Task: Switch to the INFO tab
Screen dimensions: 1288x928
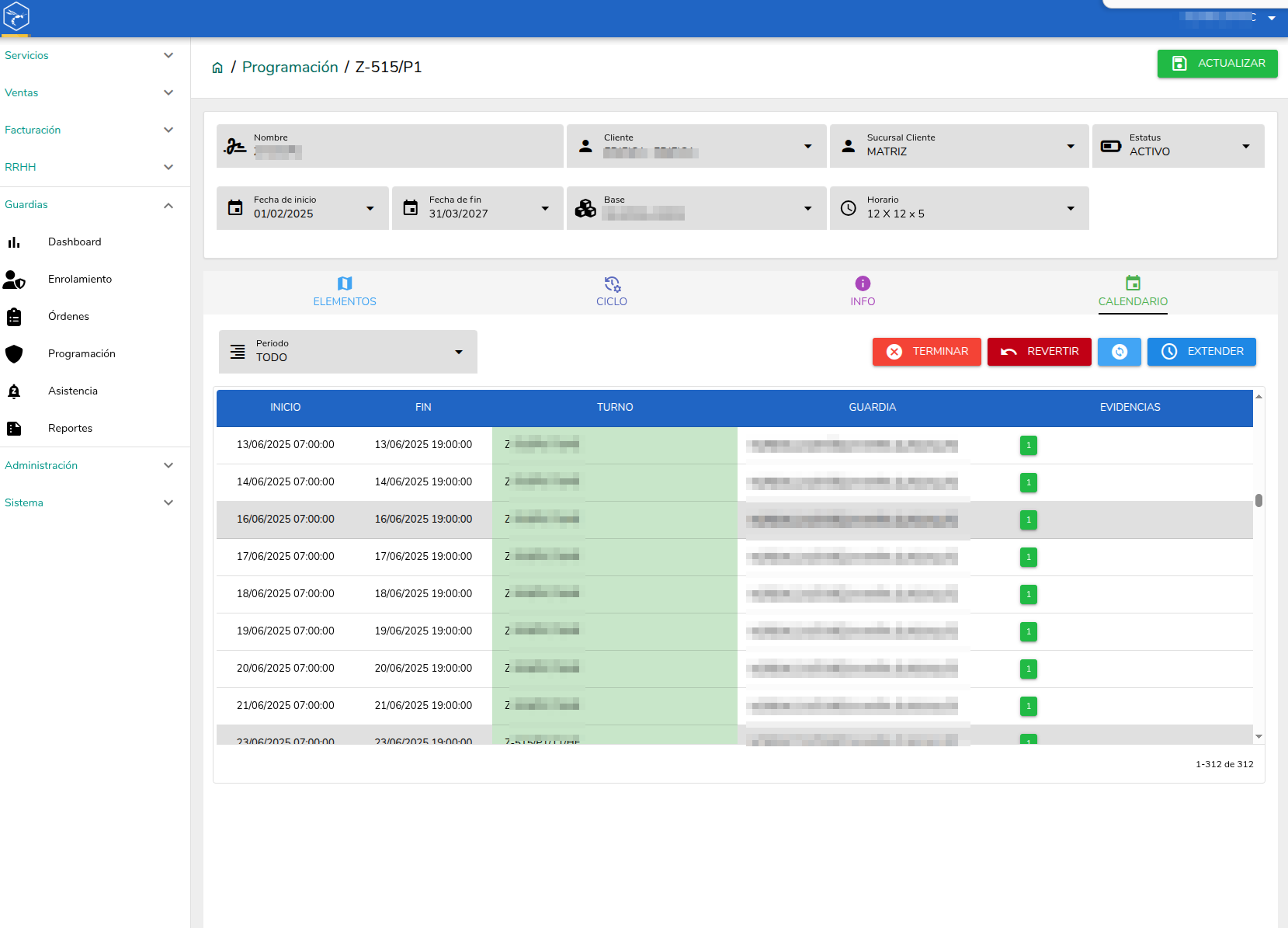Action: tap(863, 293)
